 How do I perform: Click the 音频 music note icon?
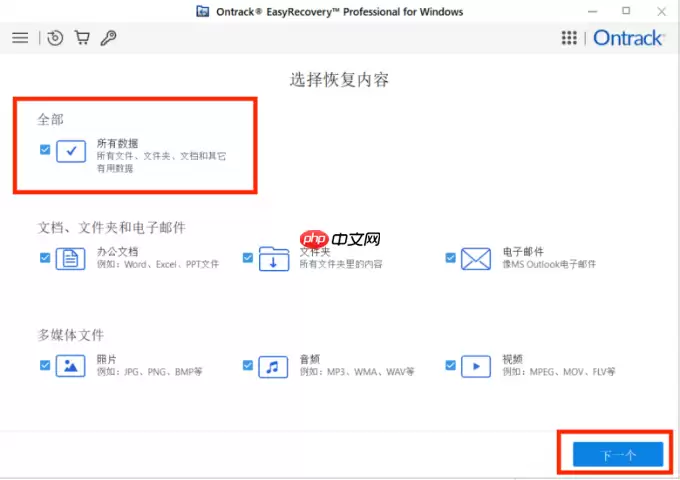pos(273,367)
